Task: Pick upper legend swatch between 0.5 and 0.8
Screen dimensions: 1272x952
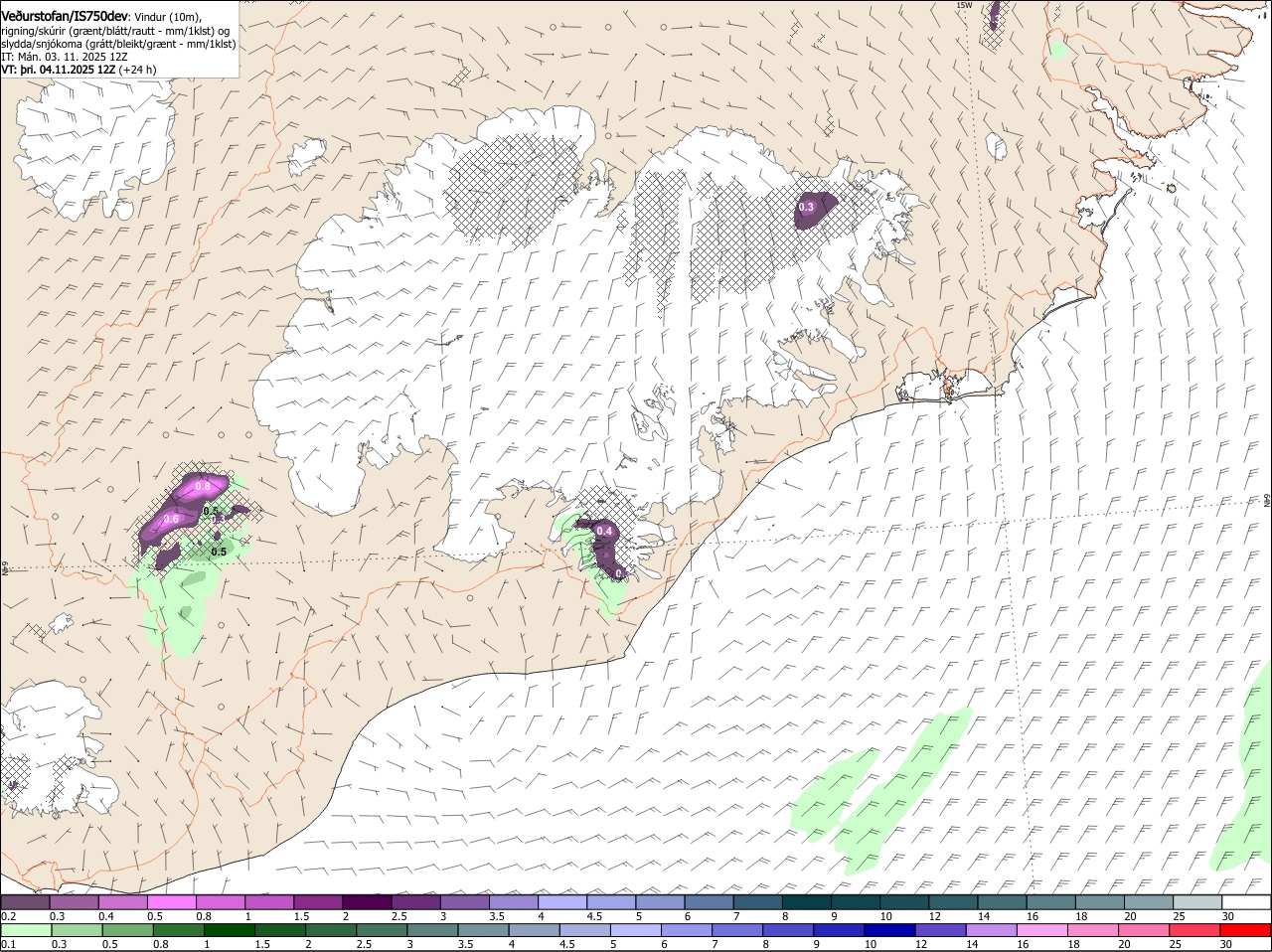Action: 171,902
